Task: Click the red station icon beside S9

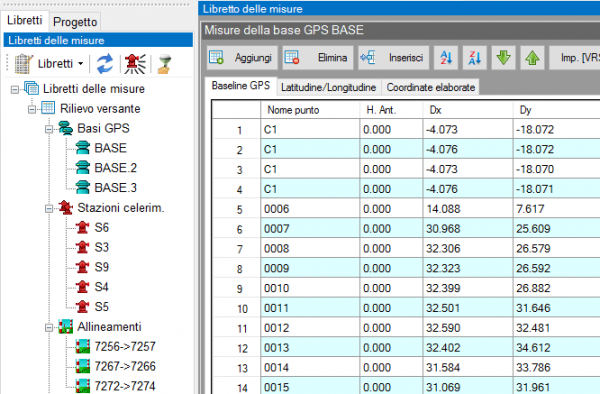Action: coord(83,267)
